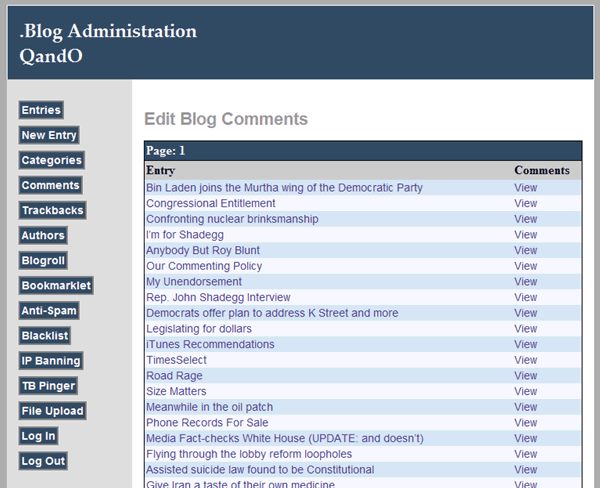
Task: View comments for My Unendorsement
Action: point(526,282)
